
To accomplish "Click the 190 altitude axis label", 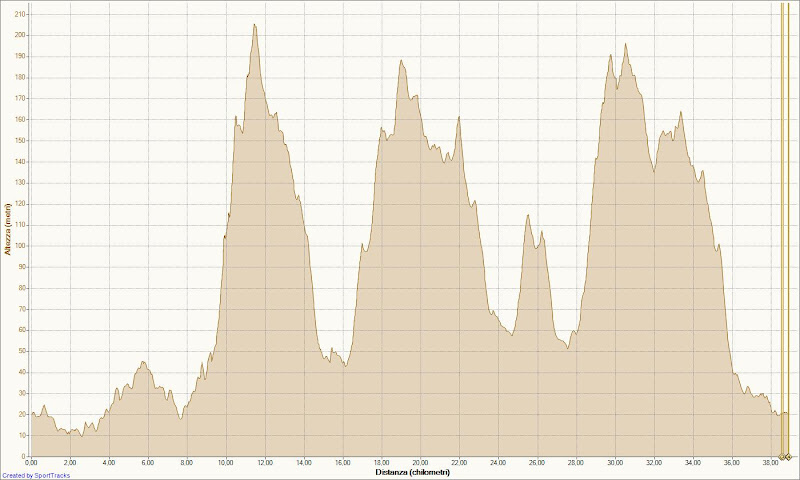I will tap(20, 56).
